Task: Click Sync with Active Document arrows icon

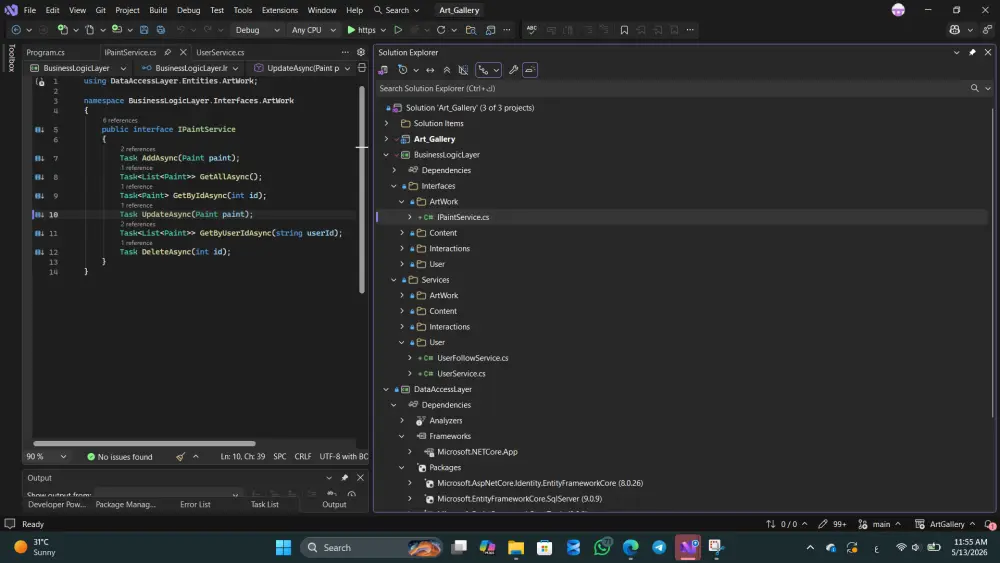Action: 430,70
